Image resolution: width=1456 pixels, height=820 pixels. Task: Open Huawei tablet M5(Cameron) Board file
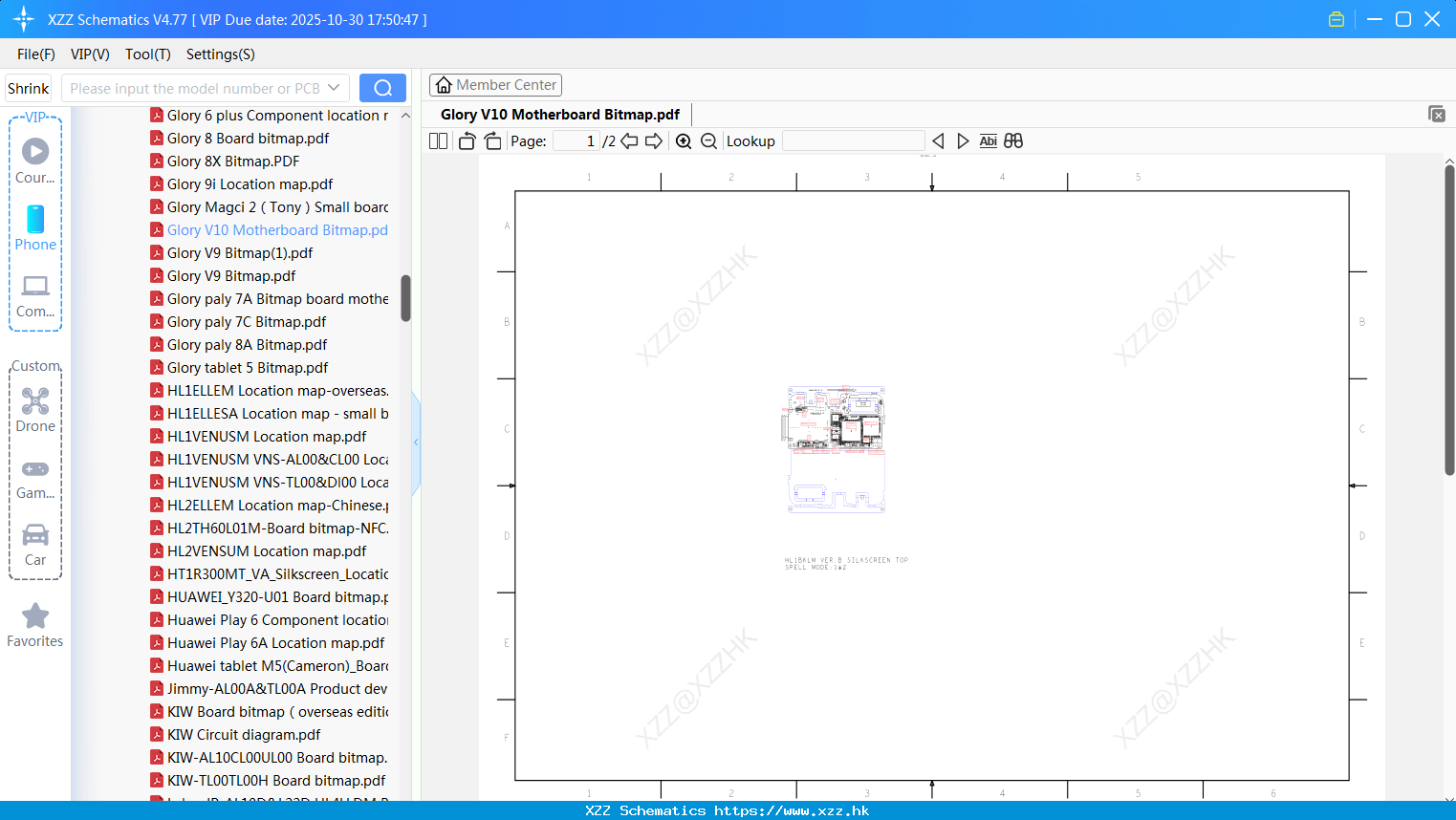tap(270, 666)
